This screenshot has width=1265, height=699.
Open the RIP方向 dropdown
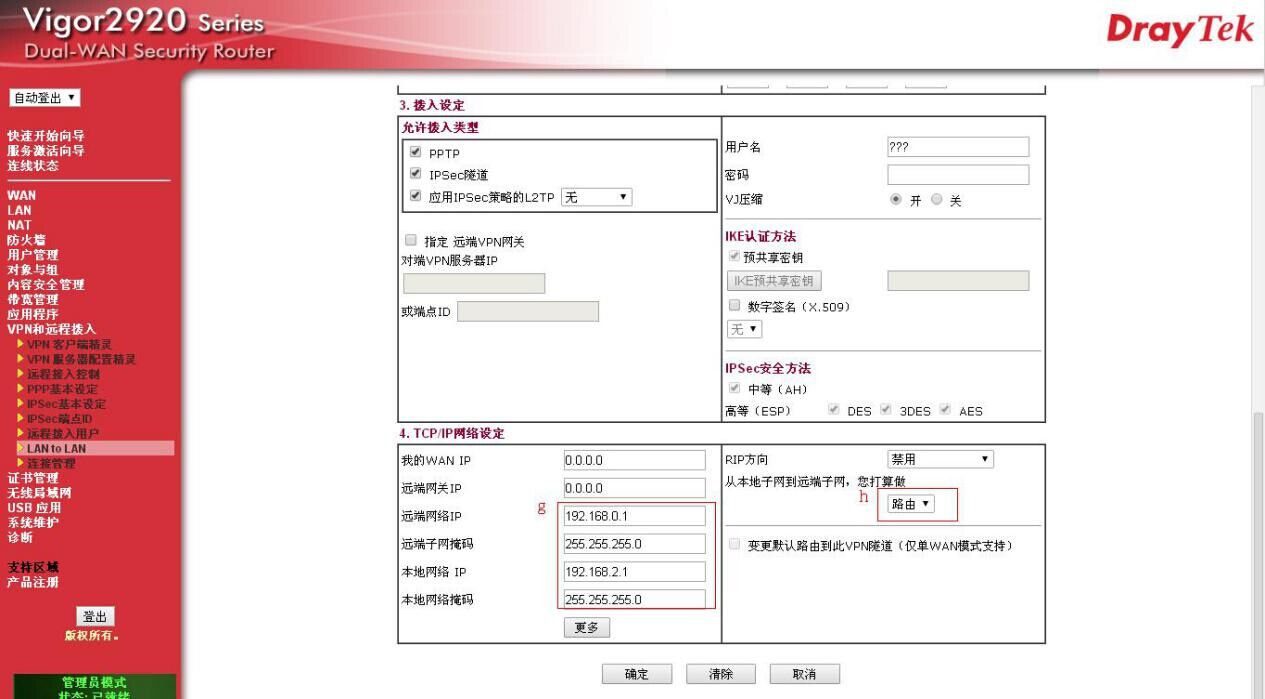[x=940, y=459]
